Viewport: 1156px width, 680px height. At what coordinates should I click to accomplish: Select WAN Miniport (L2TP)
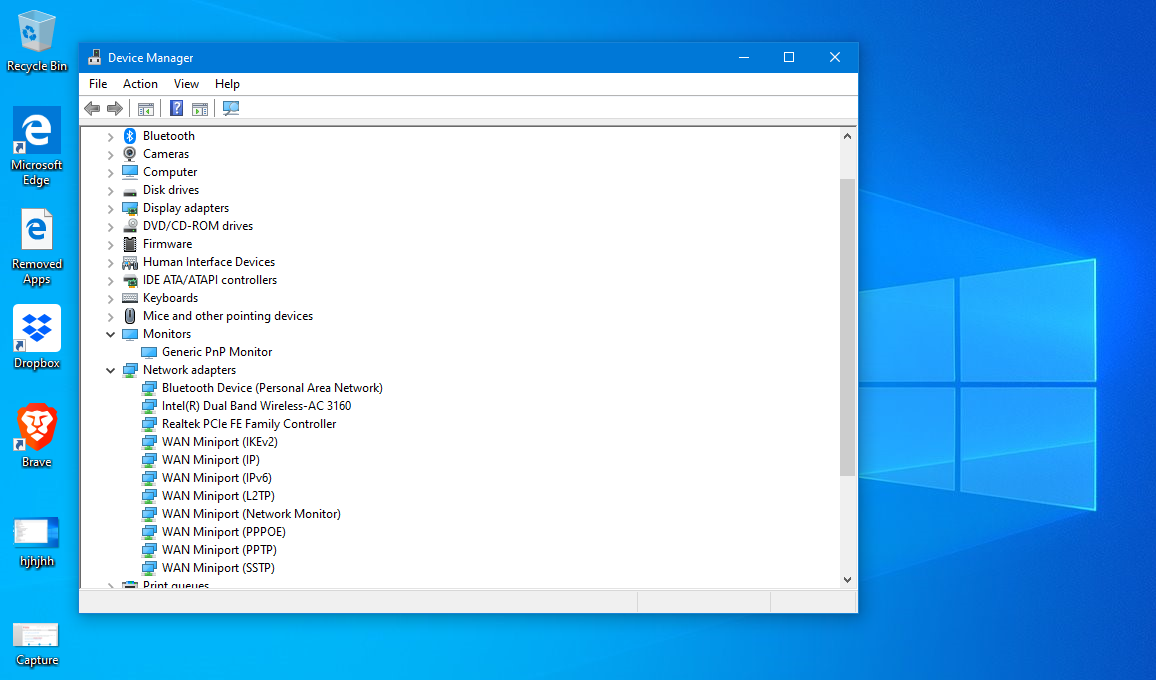218,496
